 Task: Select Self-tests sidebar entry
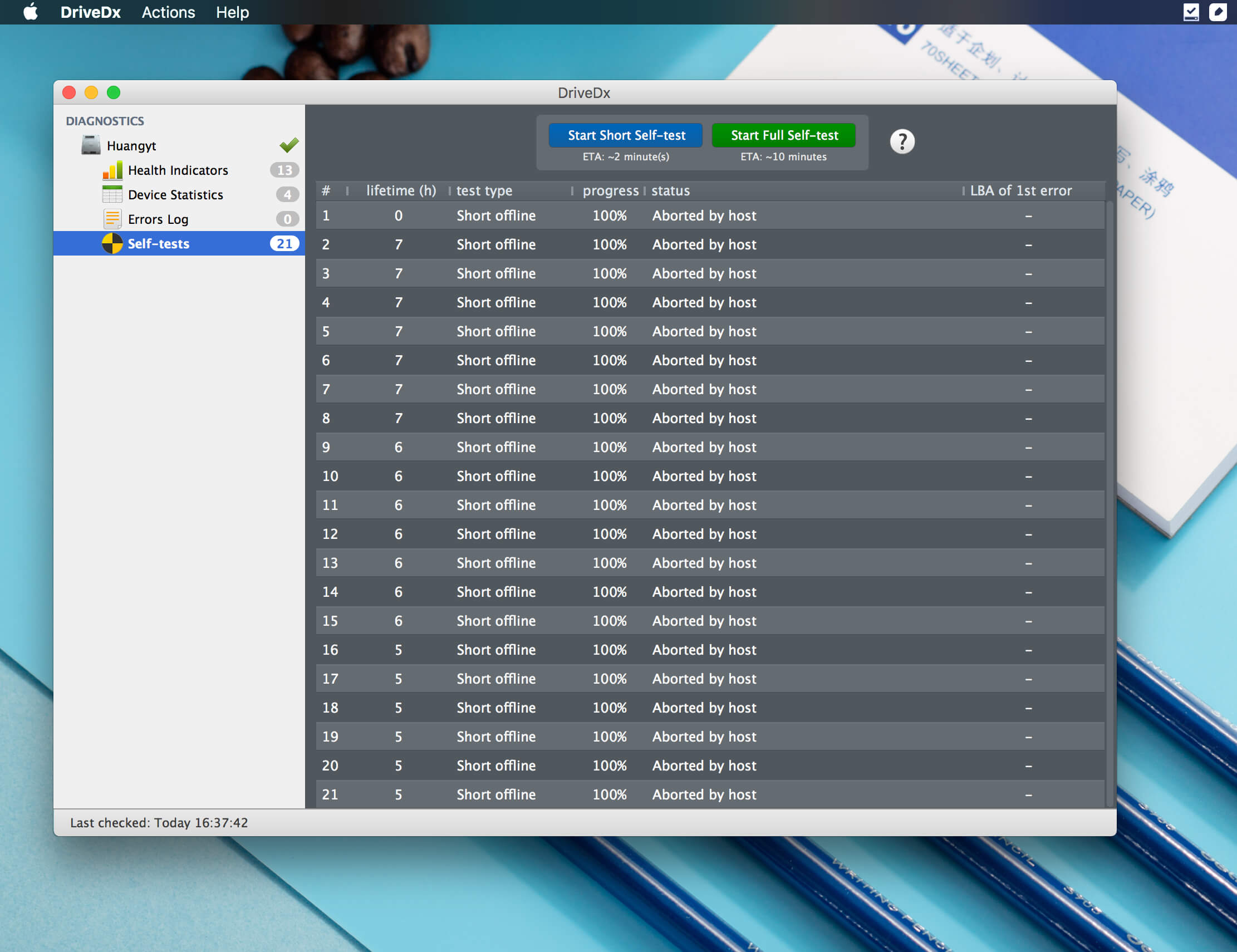pyautogui.click(x=179, y=243)
